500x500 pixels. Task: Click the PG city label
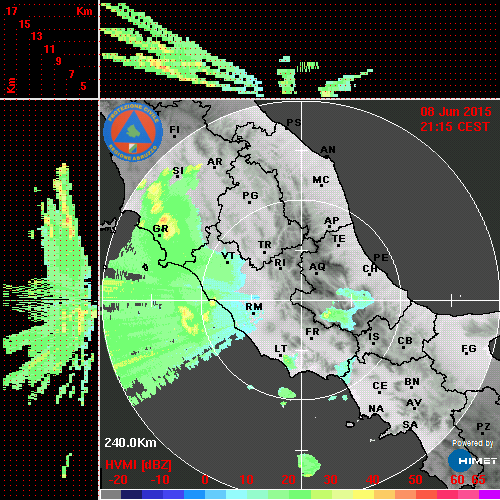click(x=250, y=195)
